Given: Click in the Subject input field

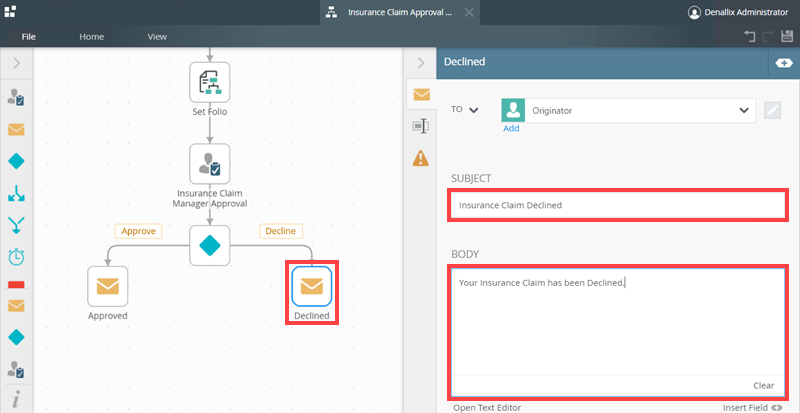Looking at the screenshot, I should 617,205.
